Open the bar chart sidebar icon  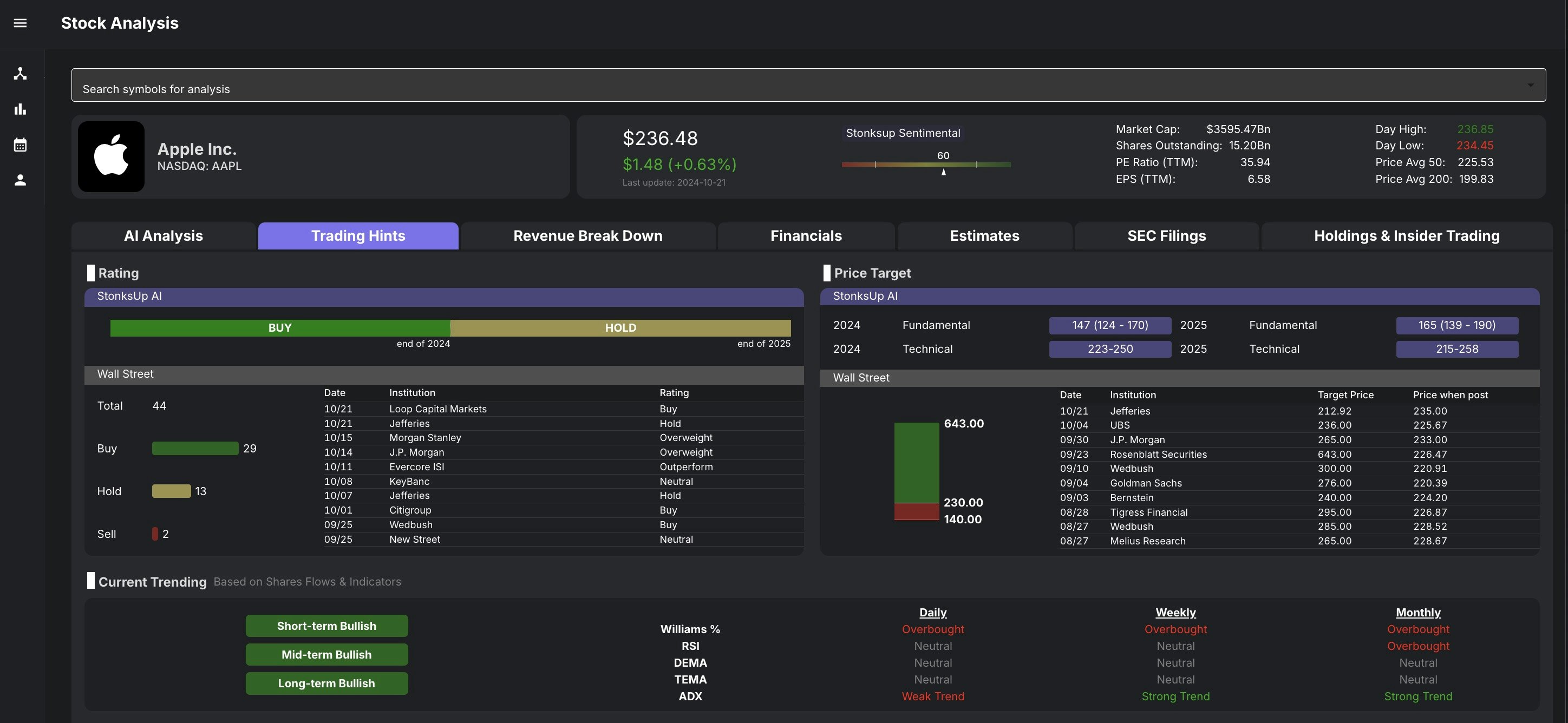(20, 109)
